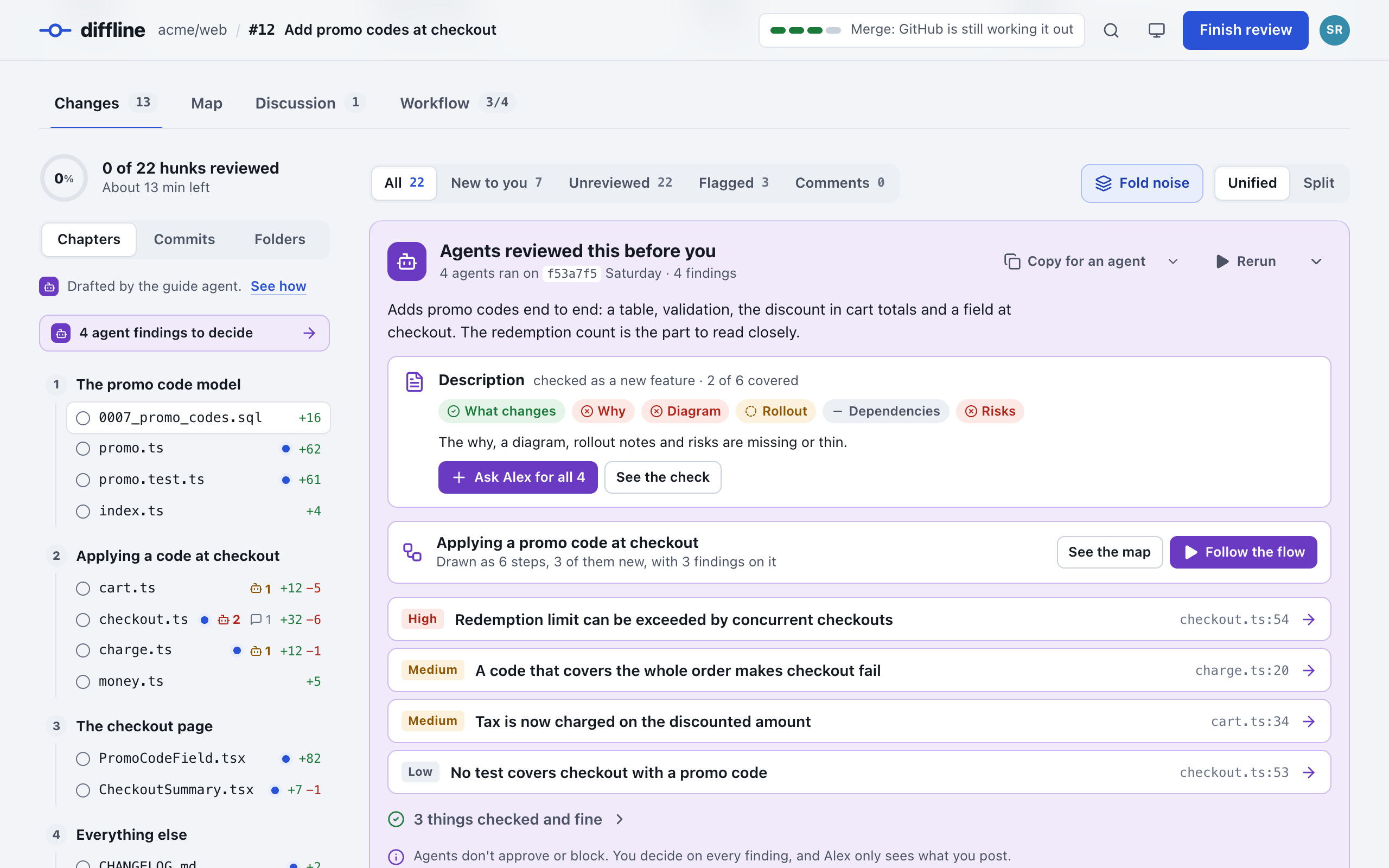Click agent findings badge on checkout.ts
The image size is (1389, 868).
(x=228, y=620)
